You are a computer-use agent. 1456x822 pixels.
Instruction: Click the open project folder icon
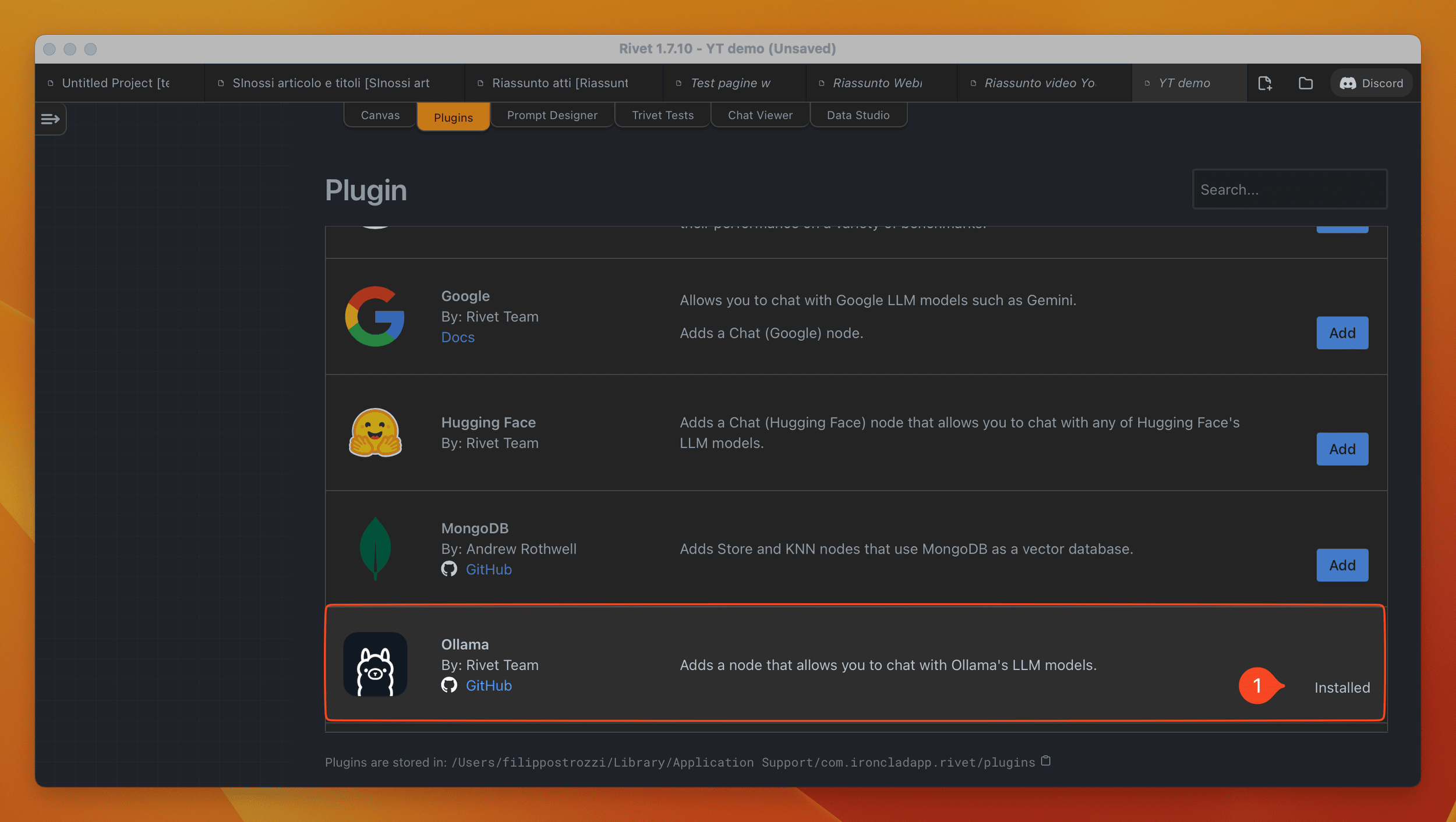(x=1305, y=83)
